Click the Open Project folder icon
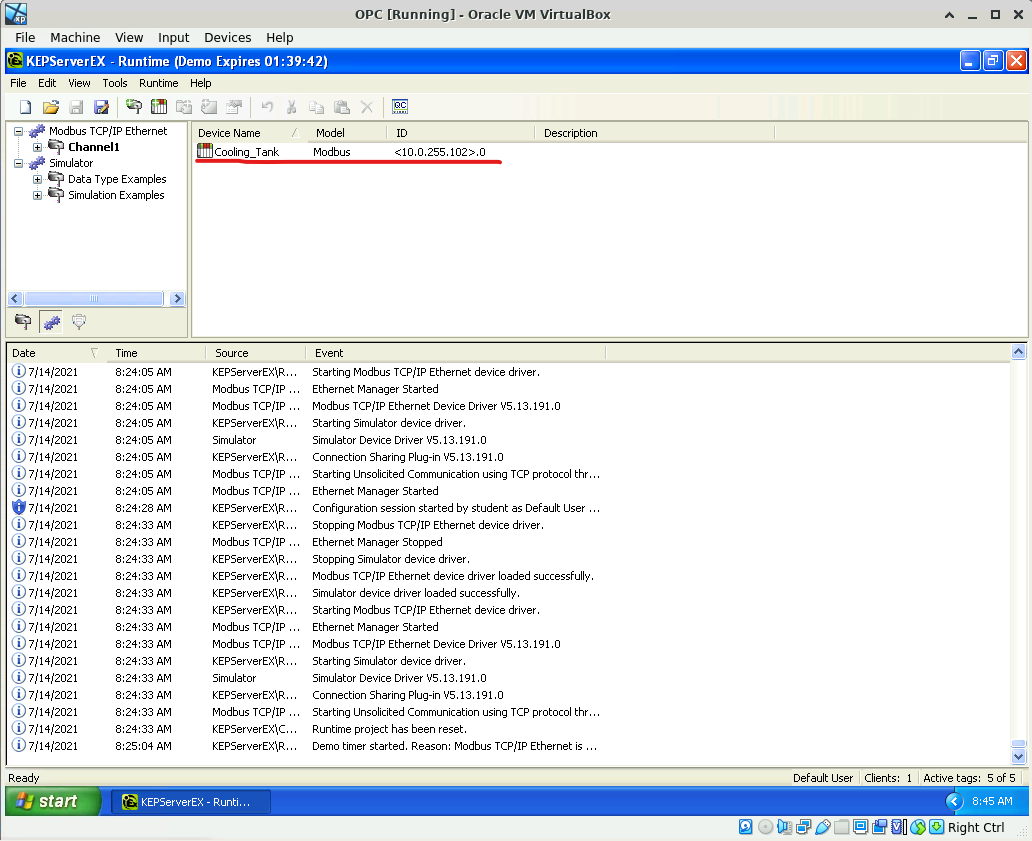Screen dimensions: 1032x841 pyautogui.click(x=51, y=107)
